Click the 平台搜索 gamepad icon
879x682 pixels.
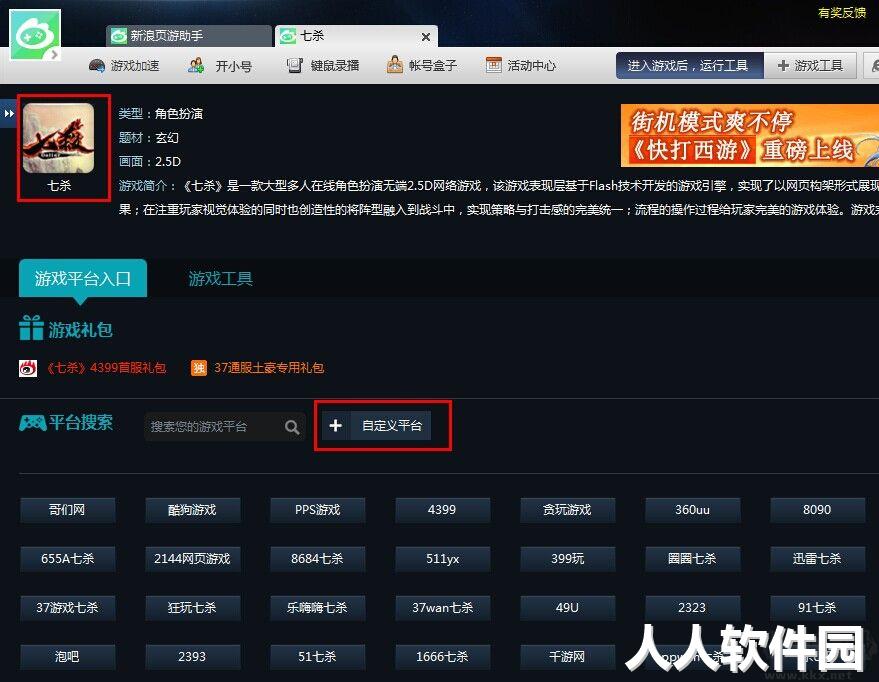[33, 423]
